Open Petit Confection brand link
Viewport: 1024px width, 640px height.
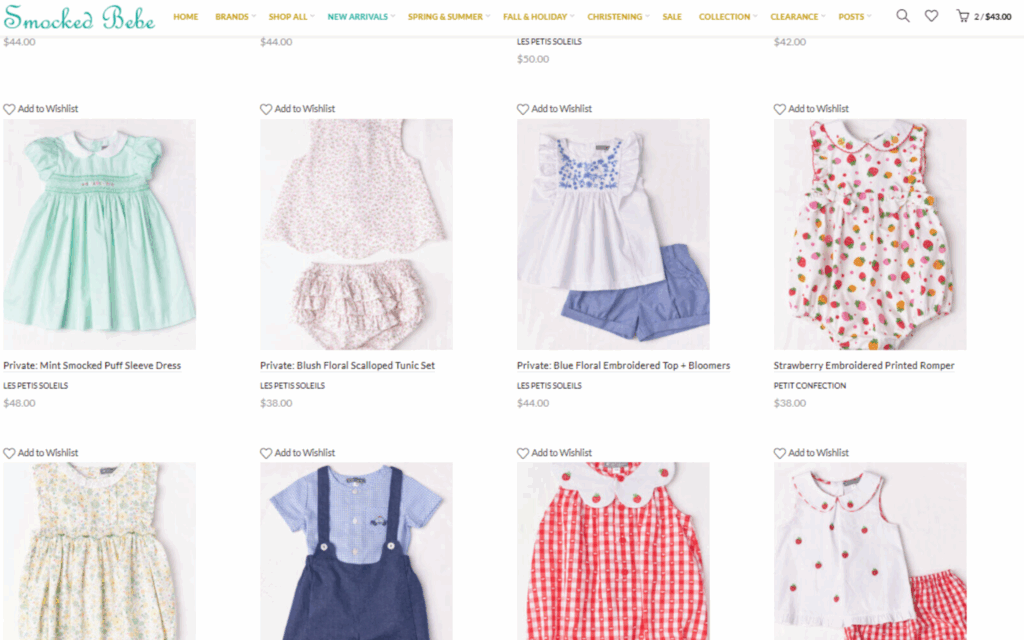click(x=810, y=386)
